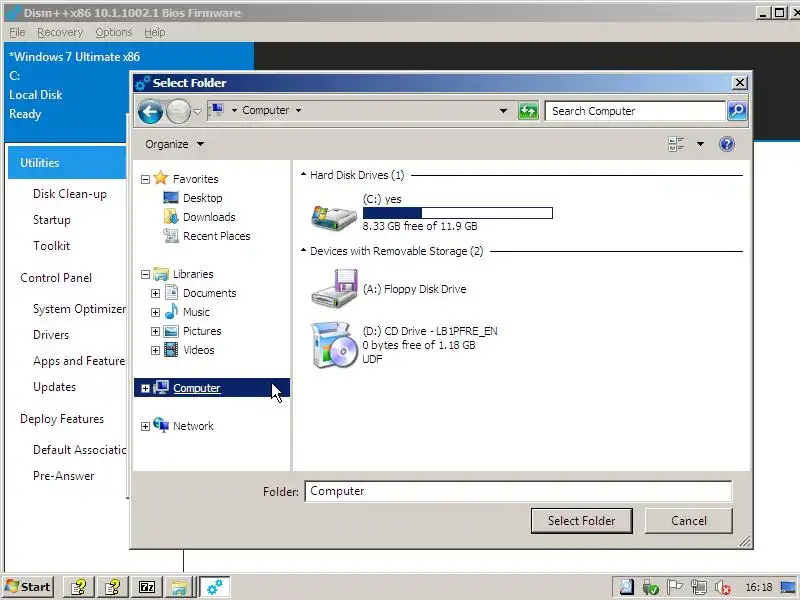Click the Change your view icon
This screenshot has width=800, height=600.
677,144
